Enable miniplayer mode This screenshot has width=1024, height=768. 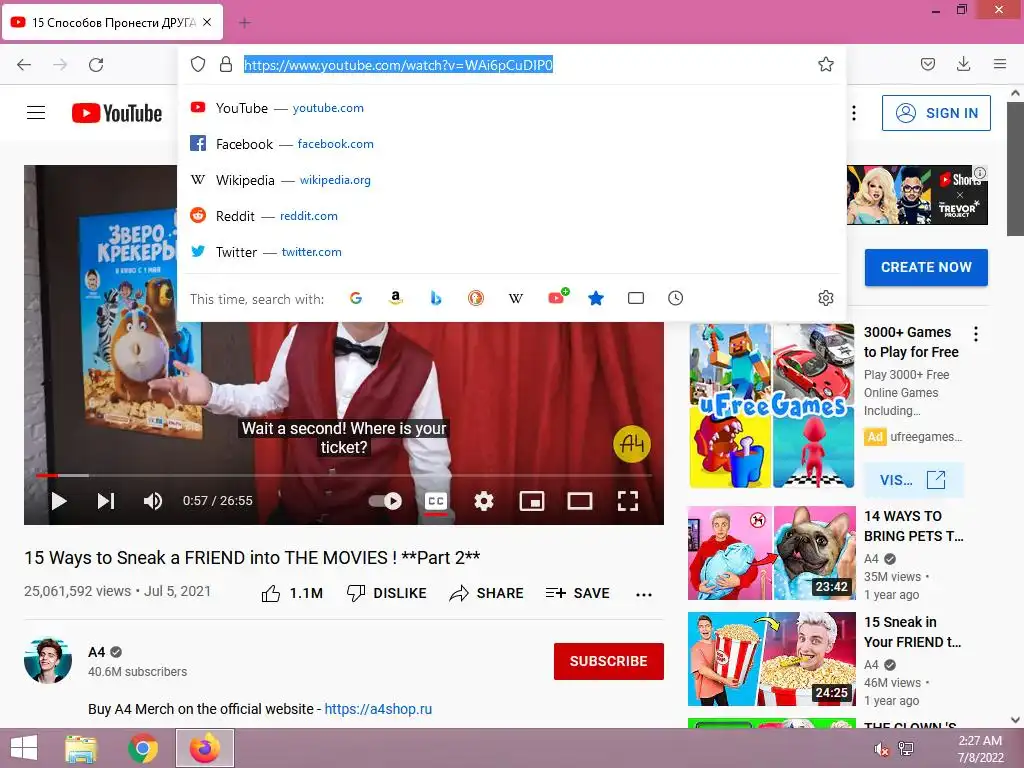coord(532,501)
